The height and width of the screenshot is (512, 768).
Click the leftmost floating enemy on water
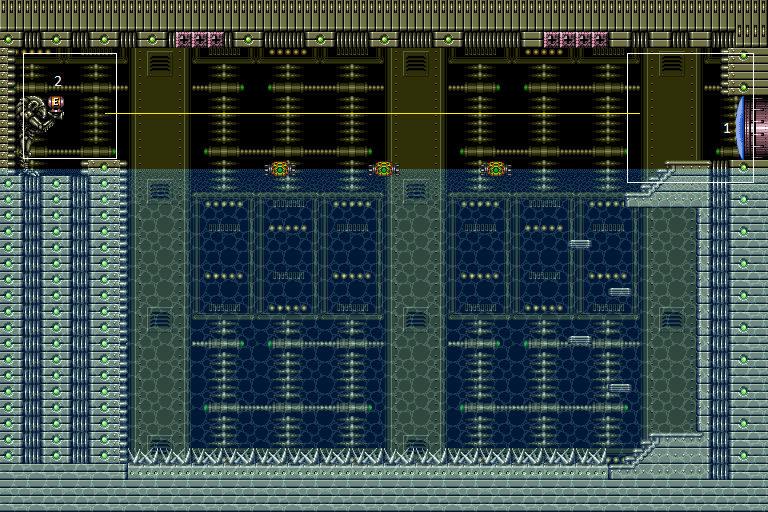coord(280,169)
